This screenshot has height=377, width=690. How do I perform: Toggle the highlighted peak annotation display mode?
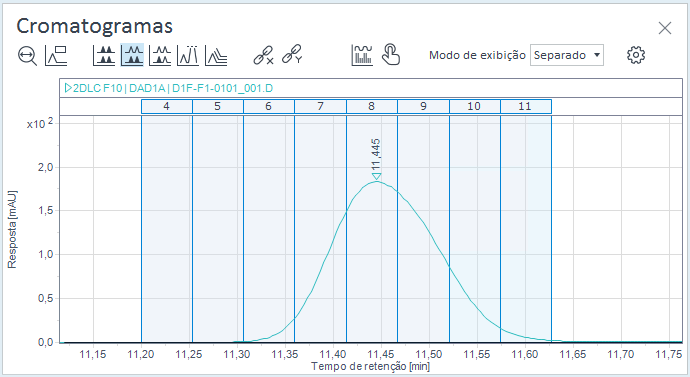pyautogui.click(x=132, y=55)
